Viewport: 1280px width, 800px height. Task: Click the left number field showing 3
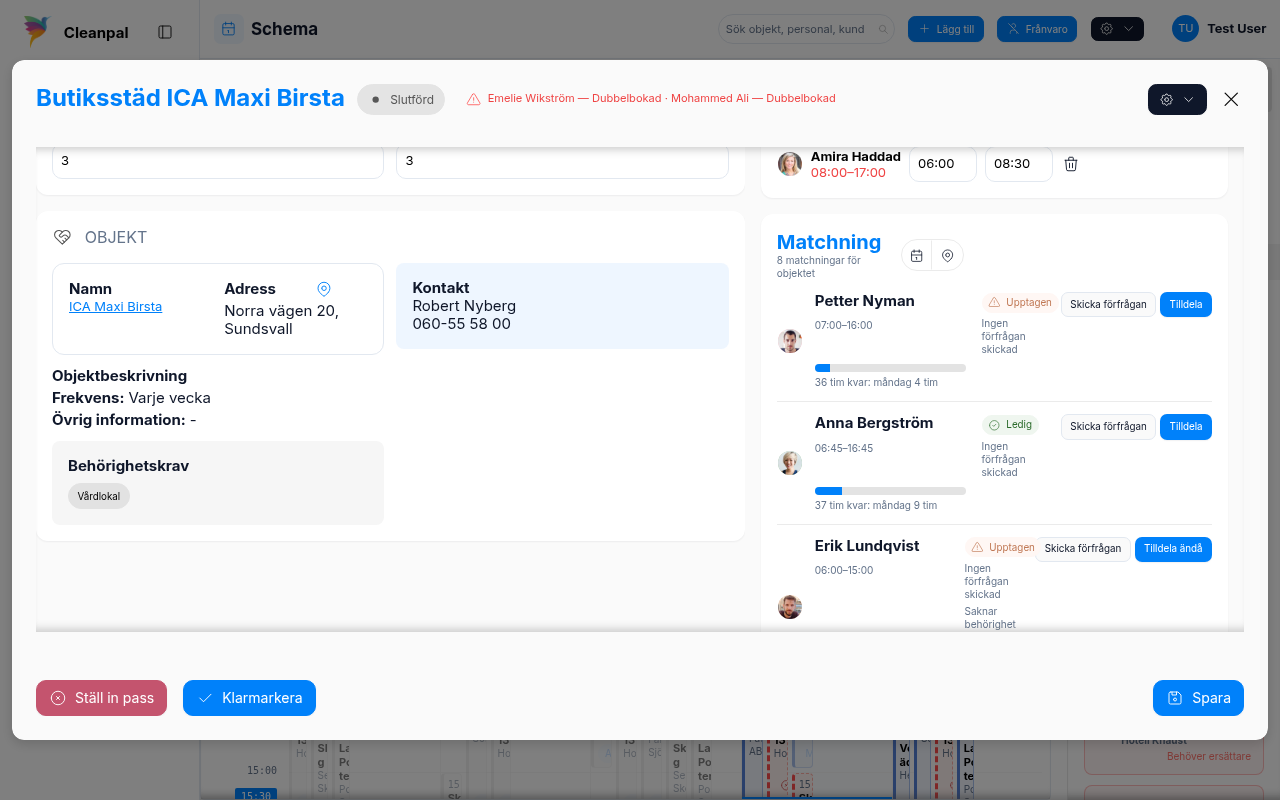click(218, 163)
